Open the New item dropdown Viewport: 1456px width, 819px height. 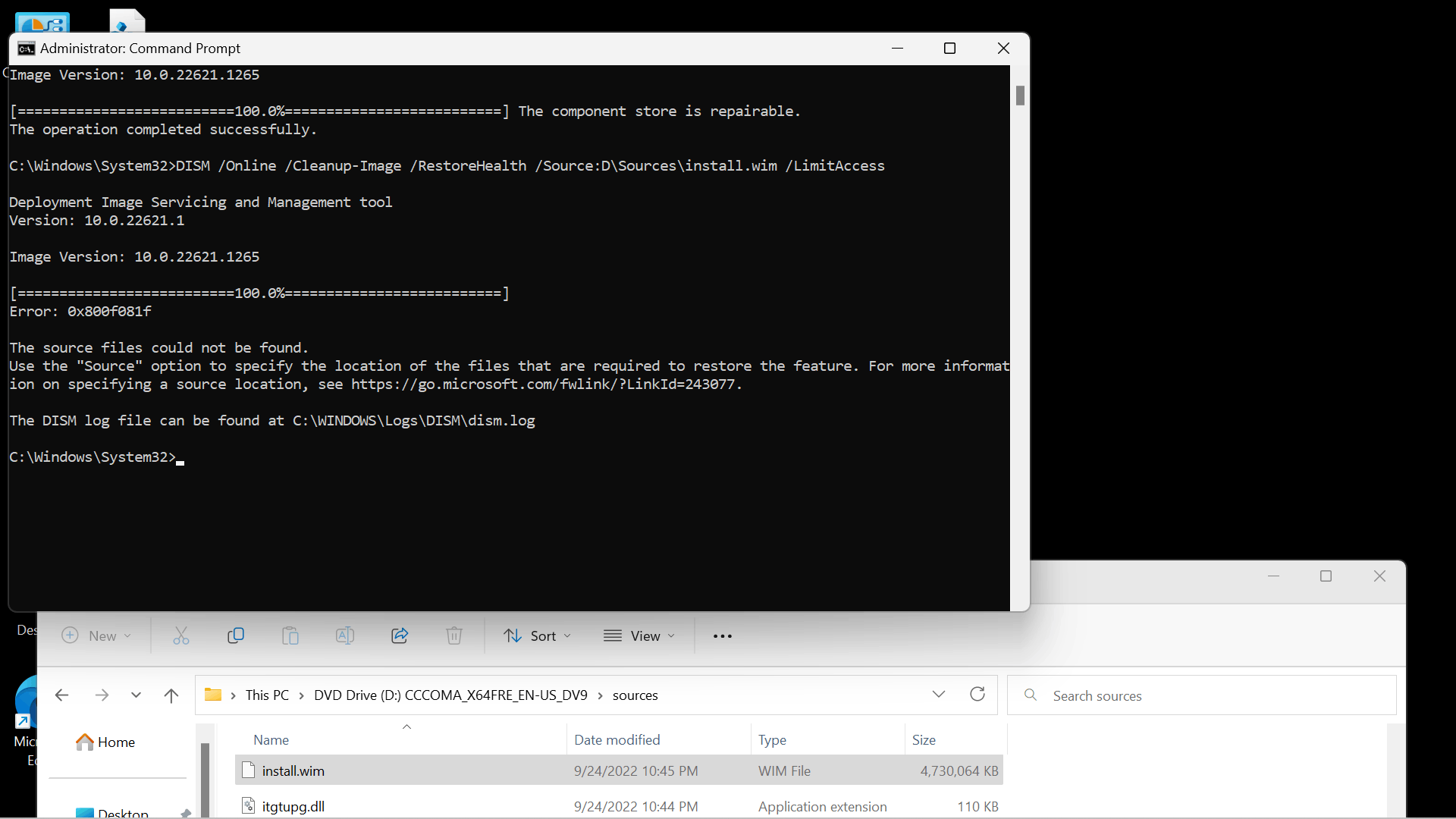pos(96,635)
